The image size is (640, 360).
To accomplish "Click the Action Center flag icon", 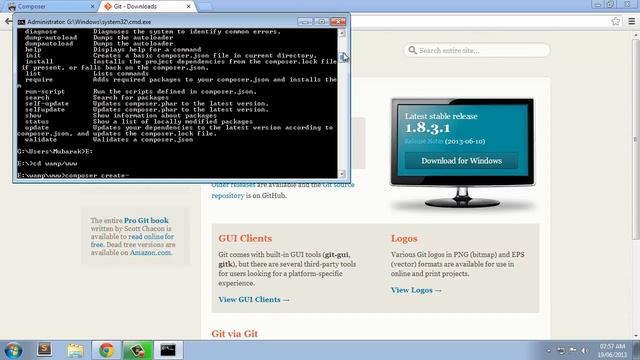I will (x=573, y=350).
